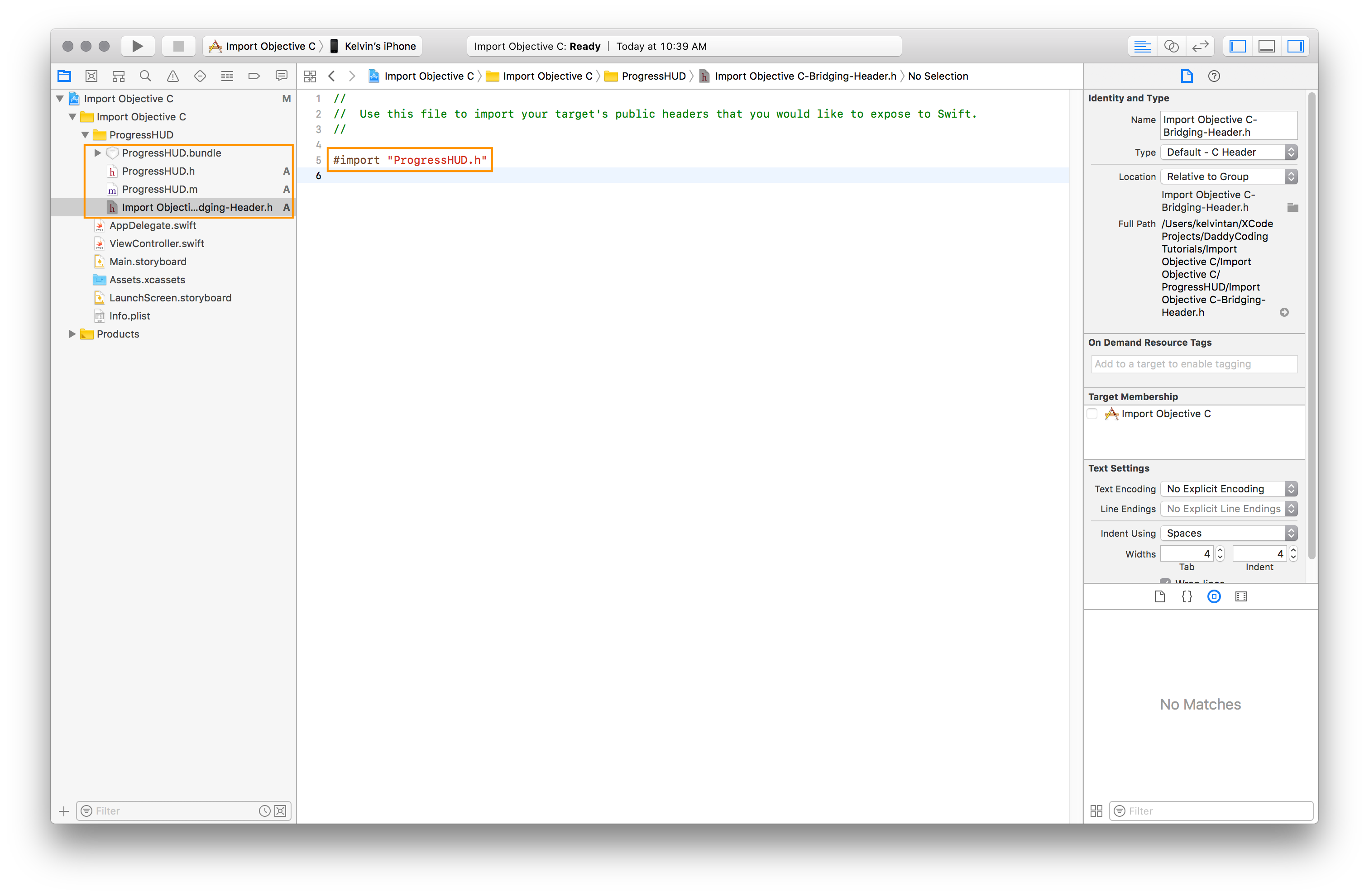Screen dimensions: 1369x896
Task: Enable Import Objective C target membership
Action: pyautogui.click(x=1092, y=414)
